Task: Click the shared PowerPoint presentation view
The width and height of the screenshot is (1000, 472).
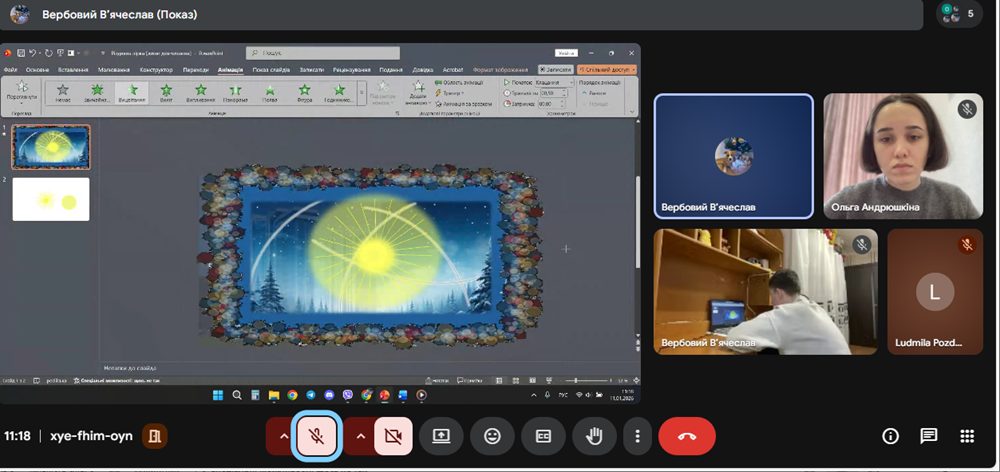Action: [320, 223]
